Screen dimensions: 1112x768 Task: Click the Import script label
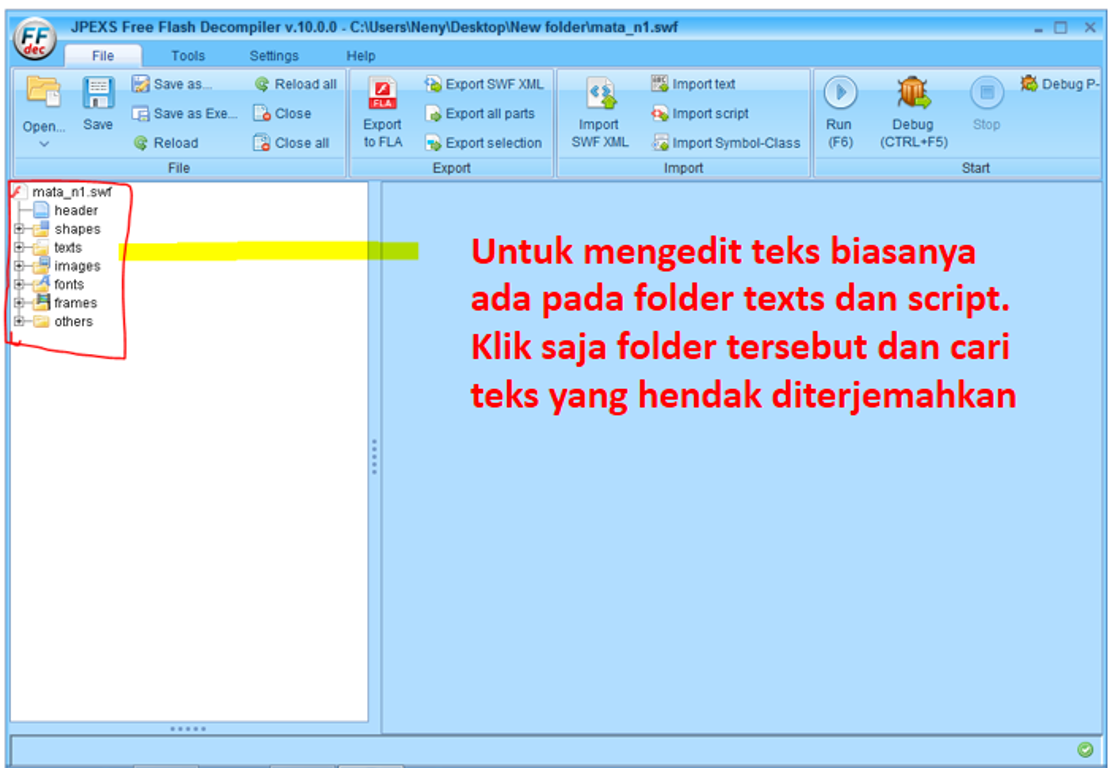pos(711,113)
